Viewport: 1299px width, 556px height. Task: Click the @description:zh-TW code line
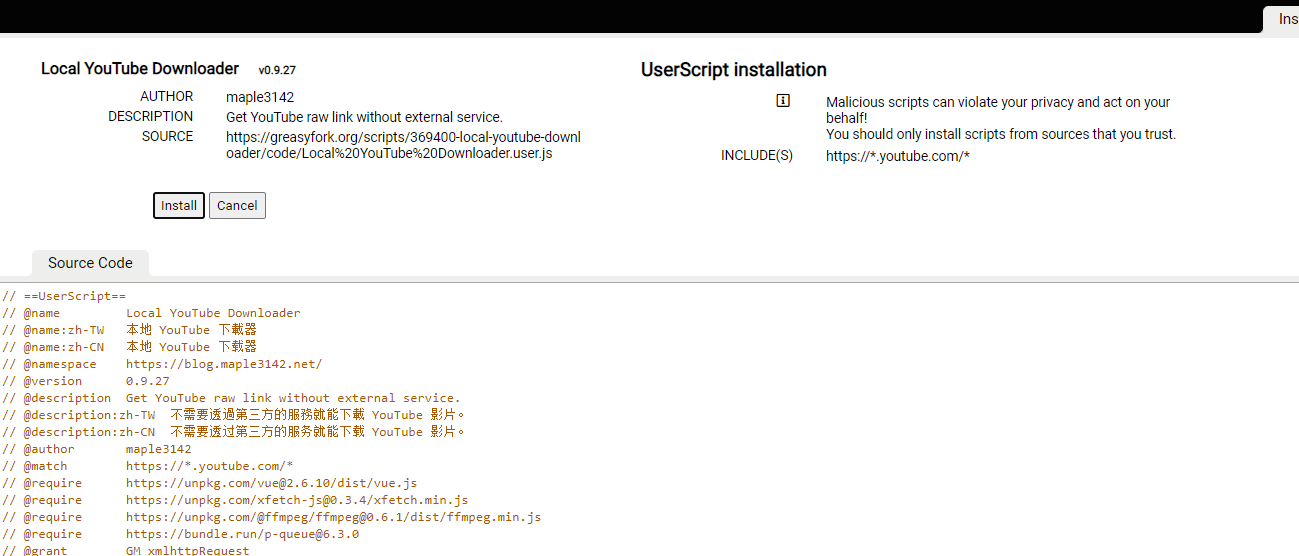point(234,415)
